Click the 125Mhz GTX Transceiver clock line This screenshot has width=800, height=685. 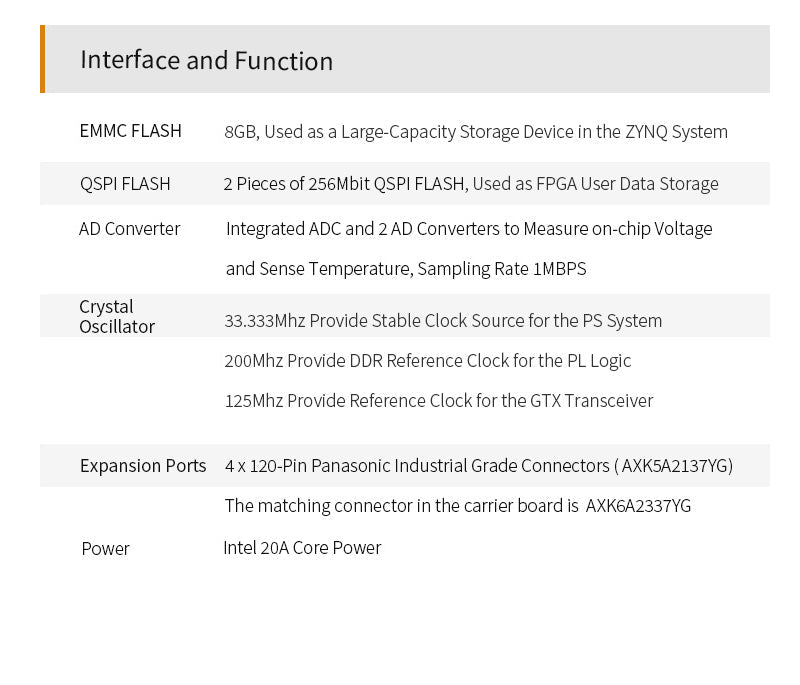point(439,401)
